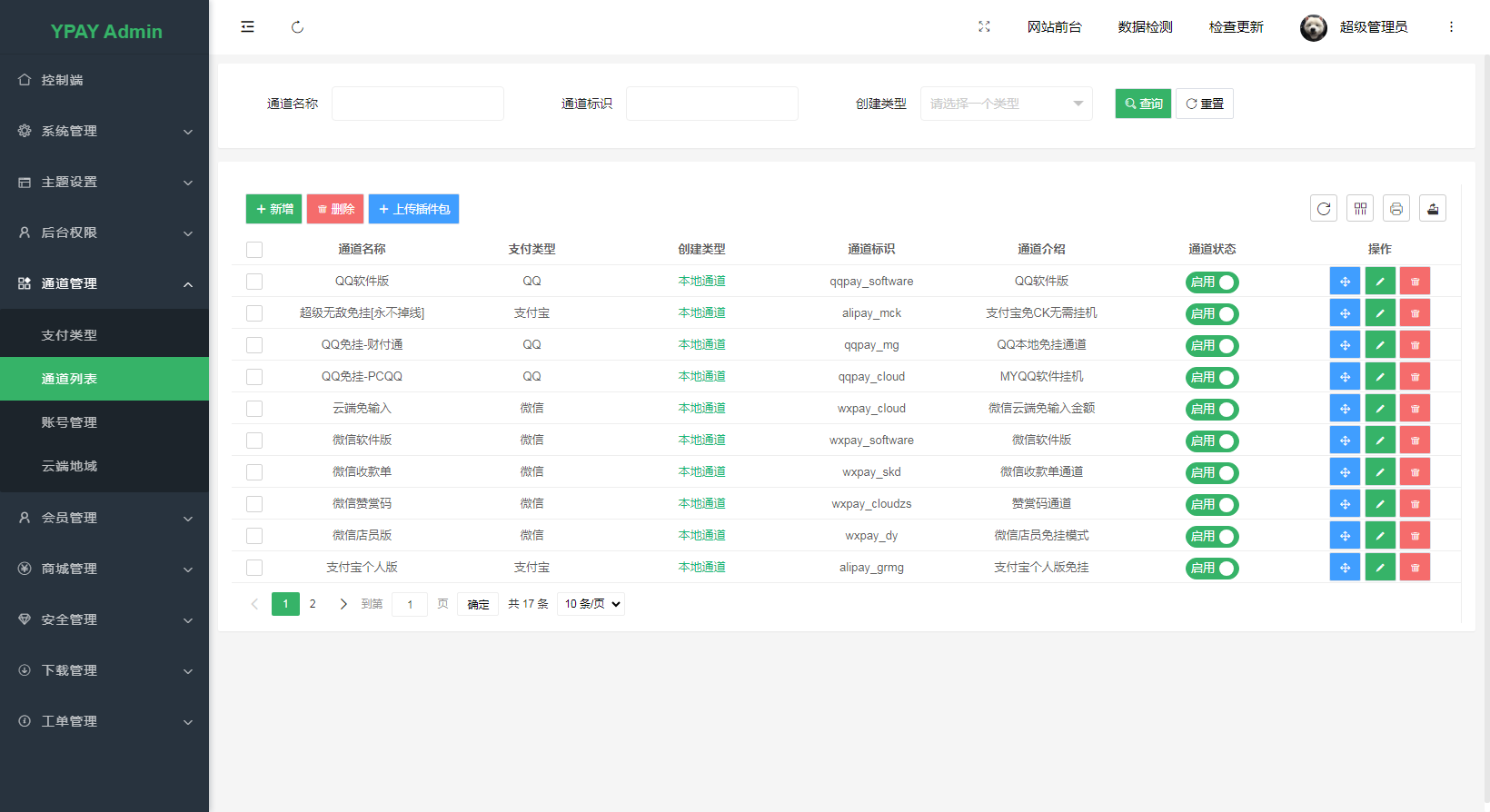Click the print table icon
The height and width of the screenshot is (812, 1490).
tap(1396, 209)
